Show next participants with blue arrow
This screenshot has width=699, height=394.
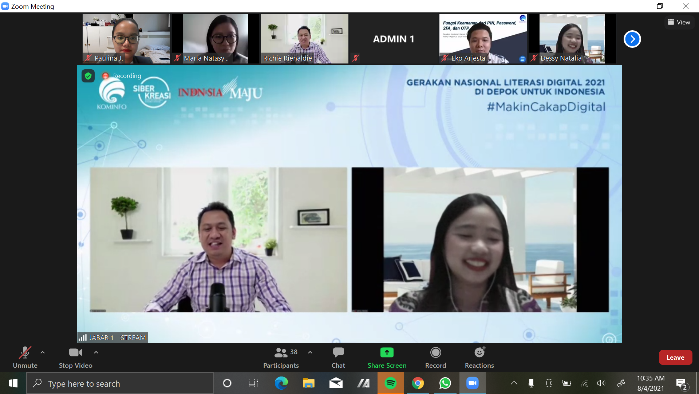pos(632,39)
